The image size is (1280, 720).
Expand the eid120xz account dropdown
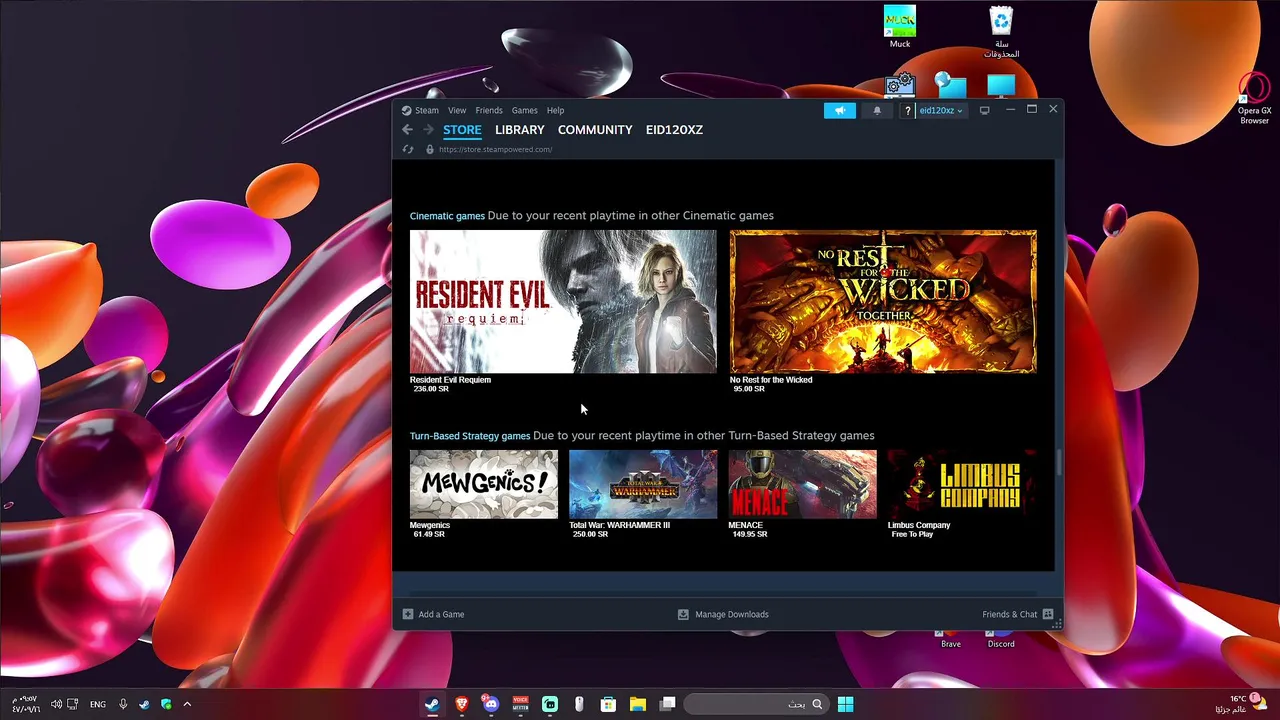tap(941, 110)
